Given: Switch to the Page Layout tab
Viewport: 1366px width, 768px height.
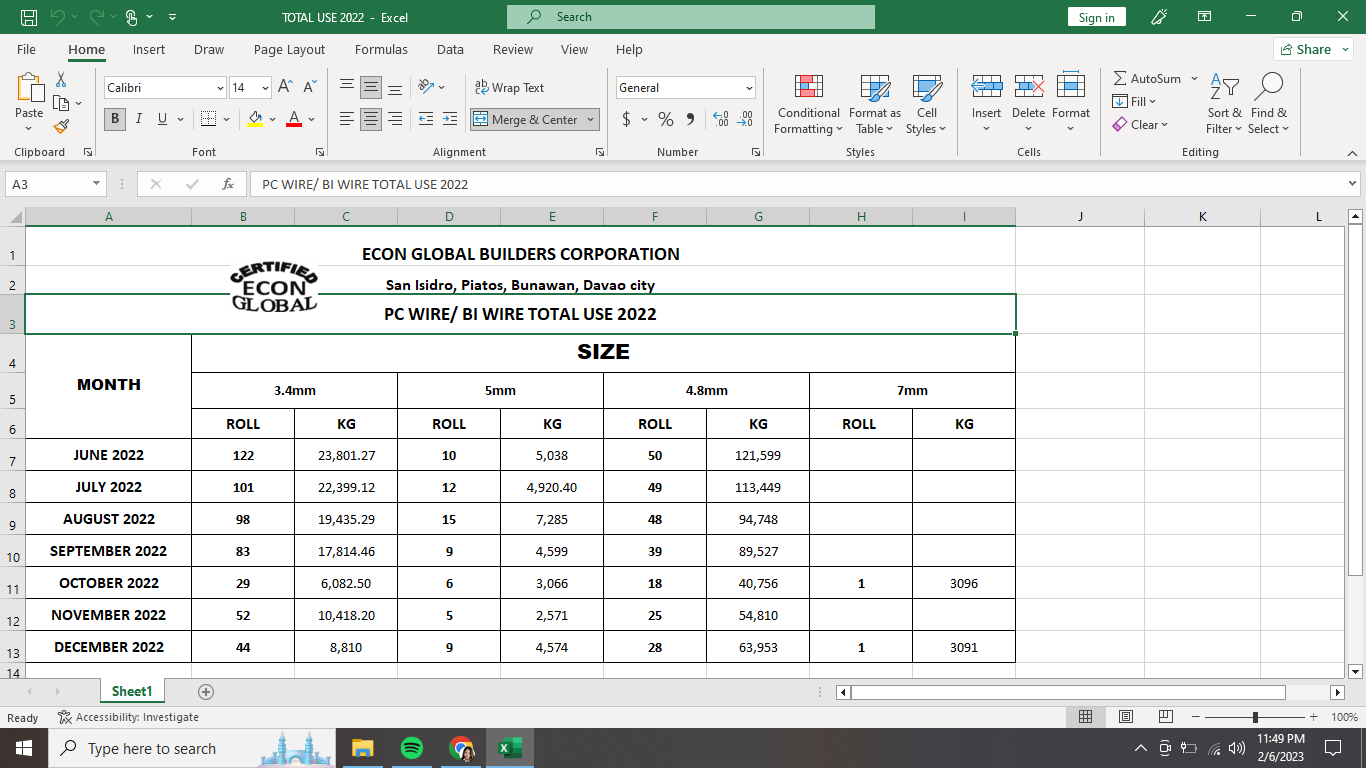Looking at the screenshot, I should coord(289,50).
